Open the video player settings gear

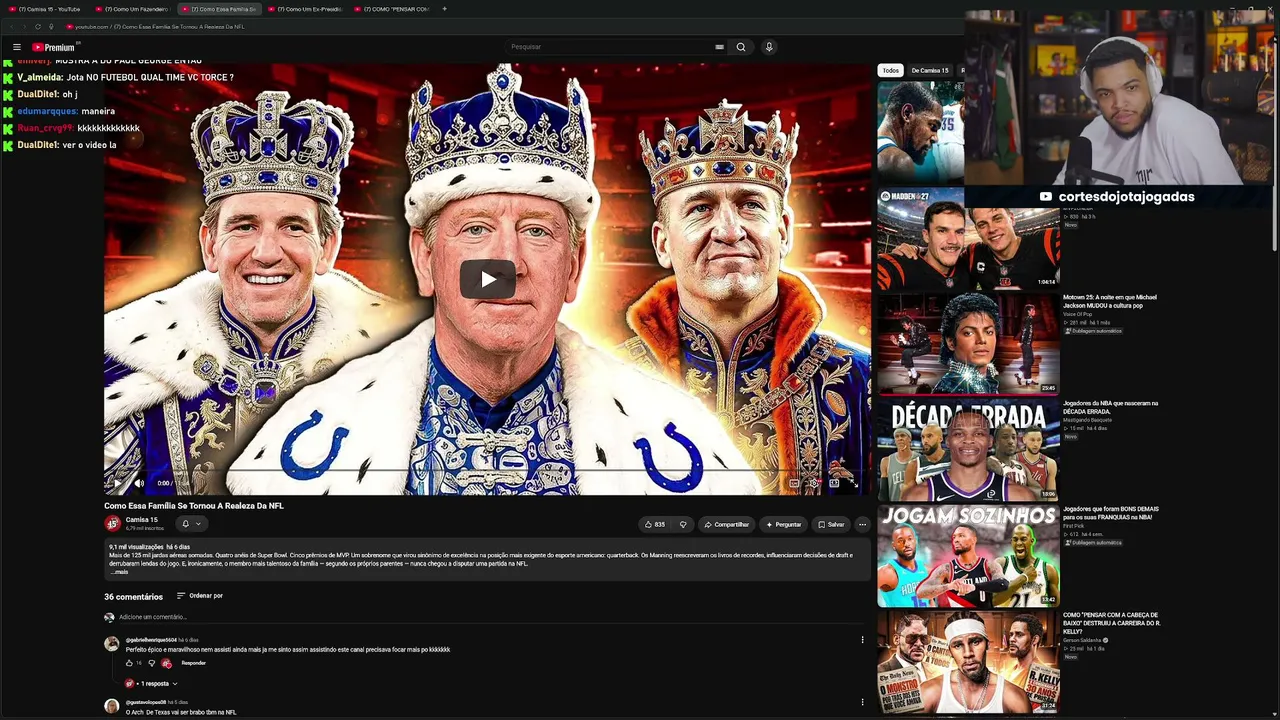click(x=814, y=483)
